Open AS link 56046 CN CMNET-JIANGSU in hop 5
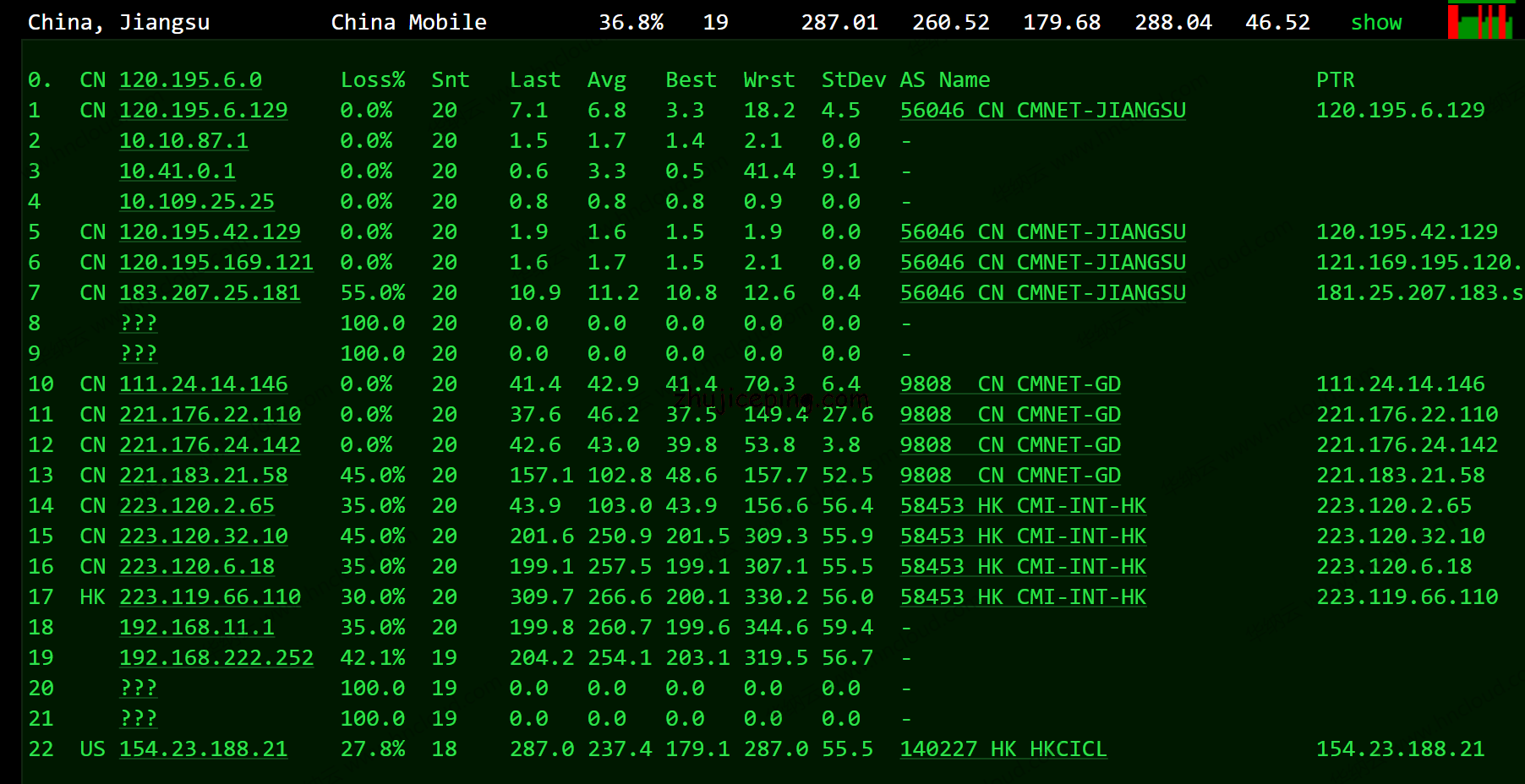The image size is (1525, 784). (1042, 232)
